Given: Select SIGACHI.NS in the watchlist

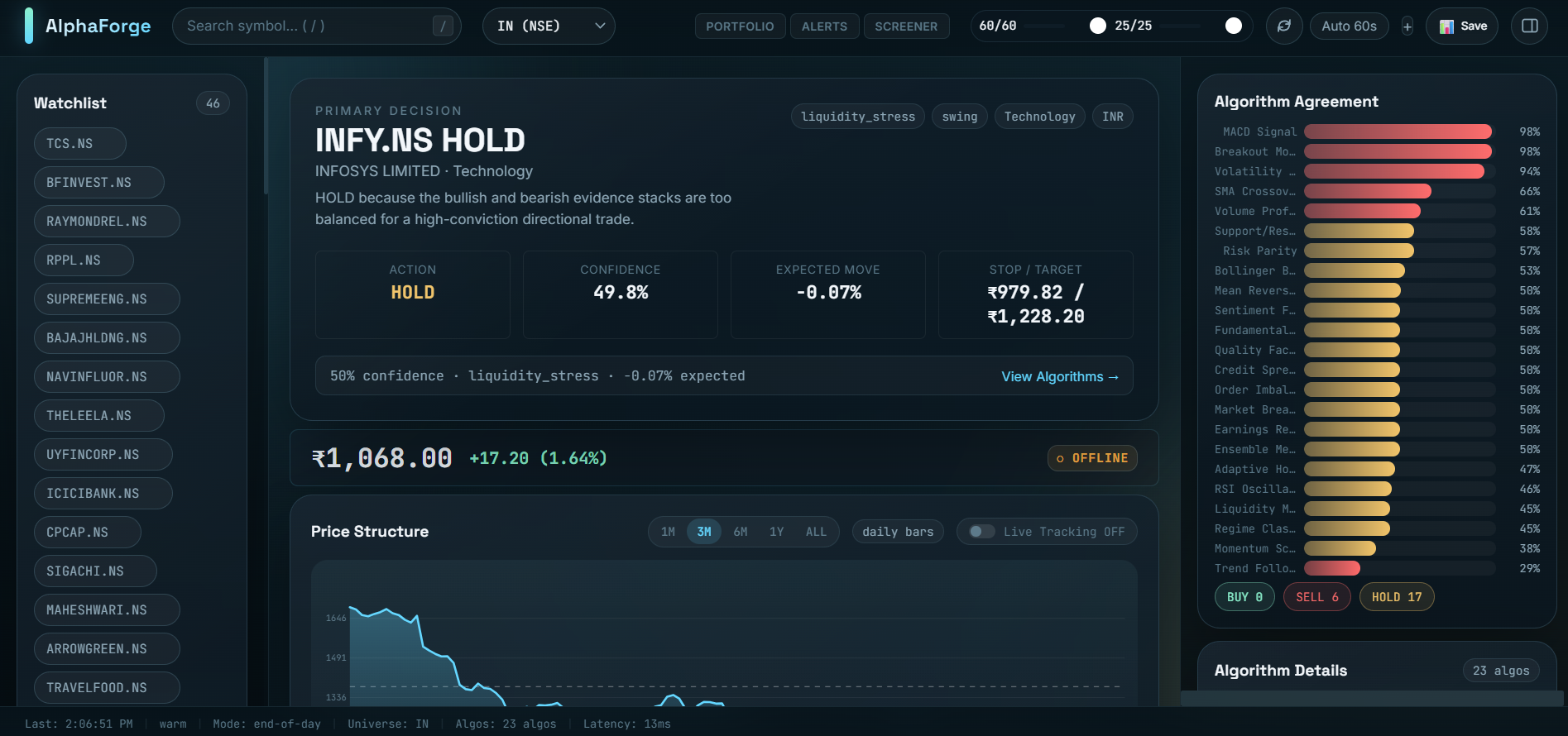Looking at the screenshot, I should [95, 571].
